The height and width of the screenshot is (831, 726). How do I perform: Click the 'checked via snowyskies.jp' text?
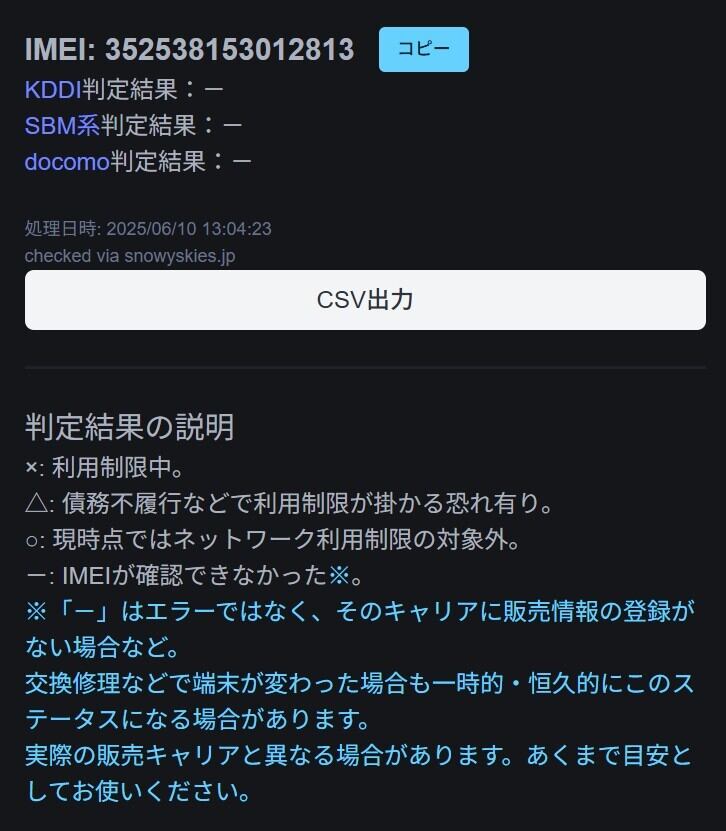click(x=130, y=256)
